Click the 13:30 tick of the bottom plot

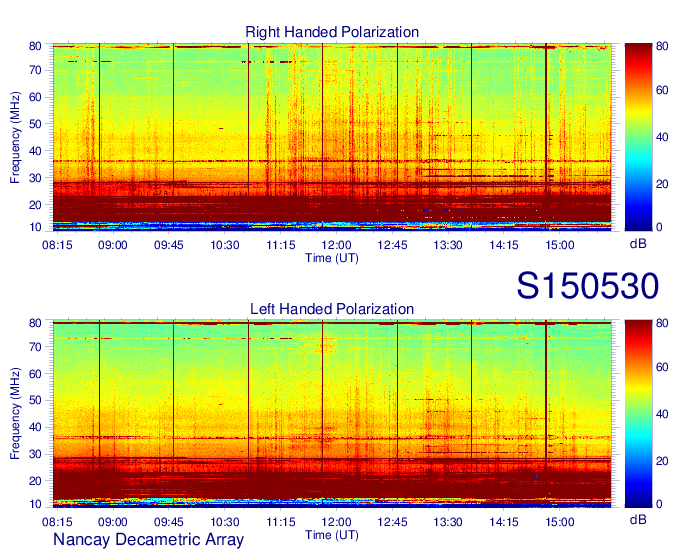click(x=448, y=522)
